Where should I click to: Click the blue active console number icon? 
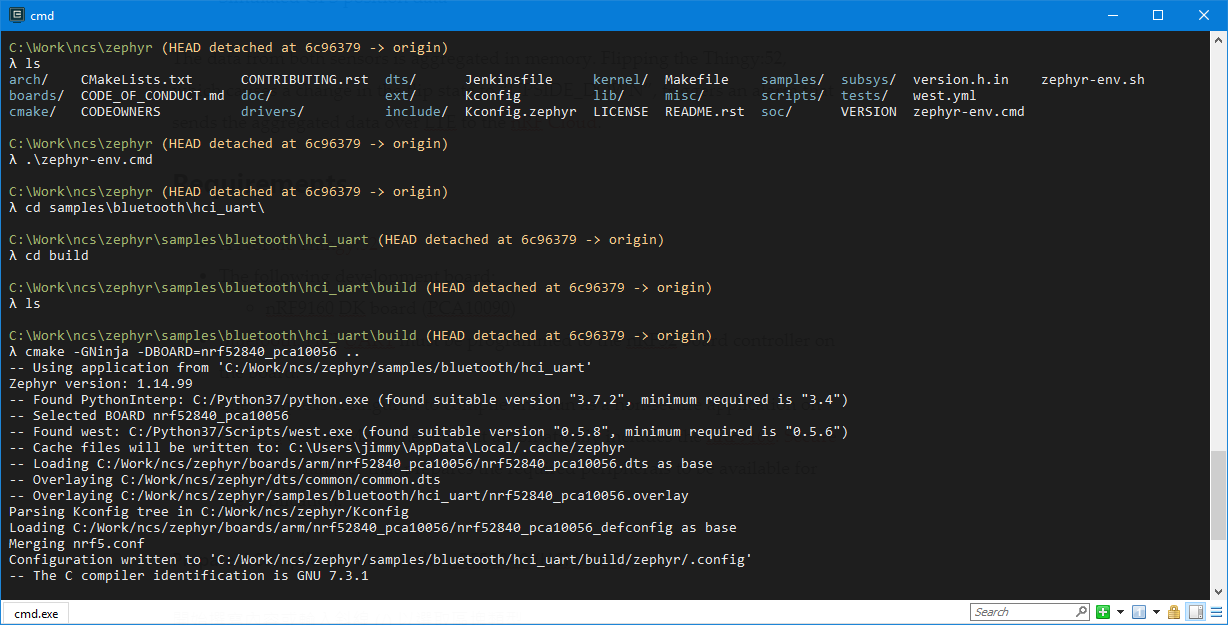click(x=1139, y=612)
